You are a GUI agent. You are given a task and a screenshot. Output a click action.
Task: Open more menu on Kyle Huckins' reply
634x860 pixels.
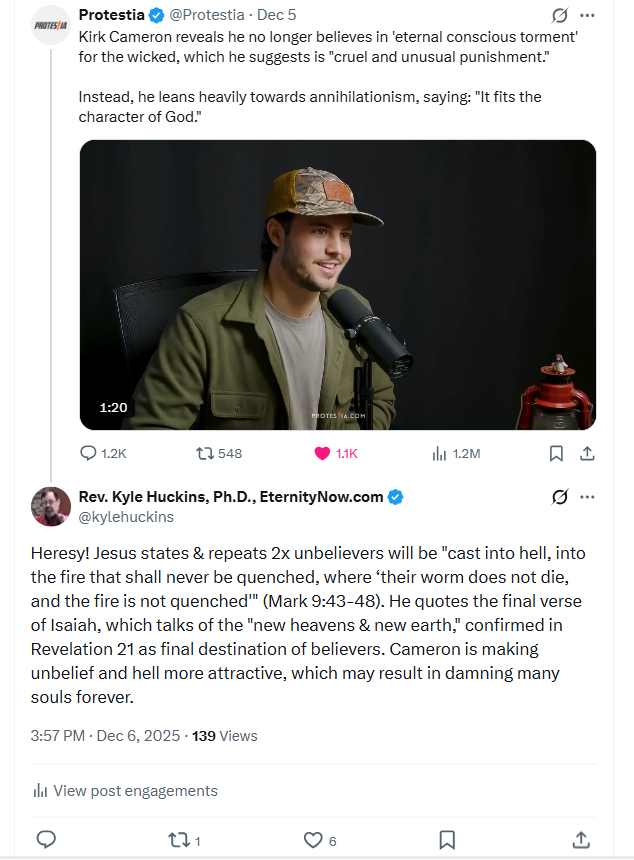coord(588,497)
